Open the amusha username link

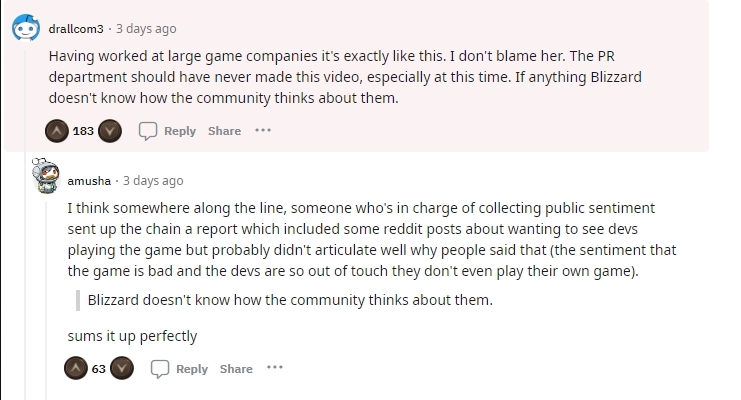(x=89, y=181)
